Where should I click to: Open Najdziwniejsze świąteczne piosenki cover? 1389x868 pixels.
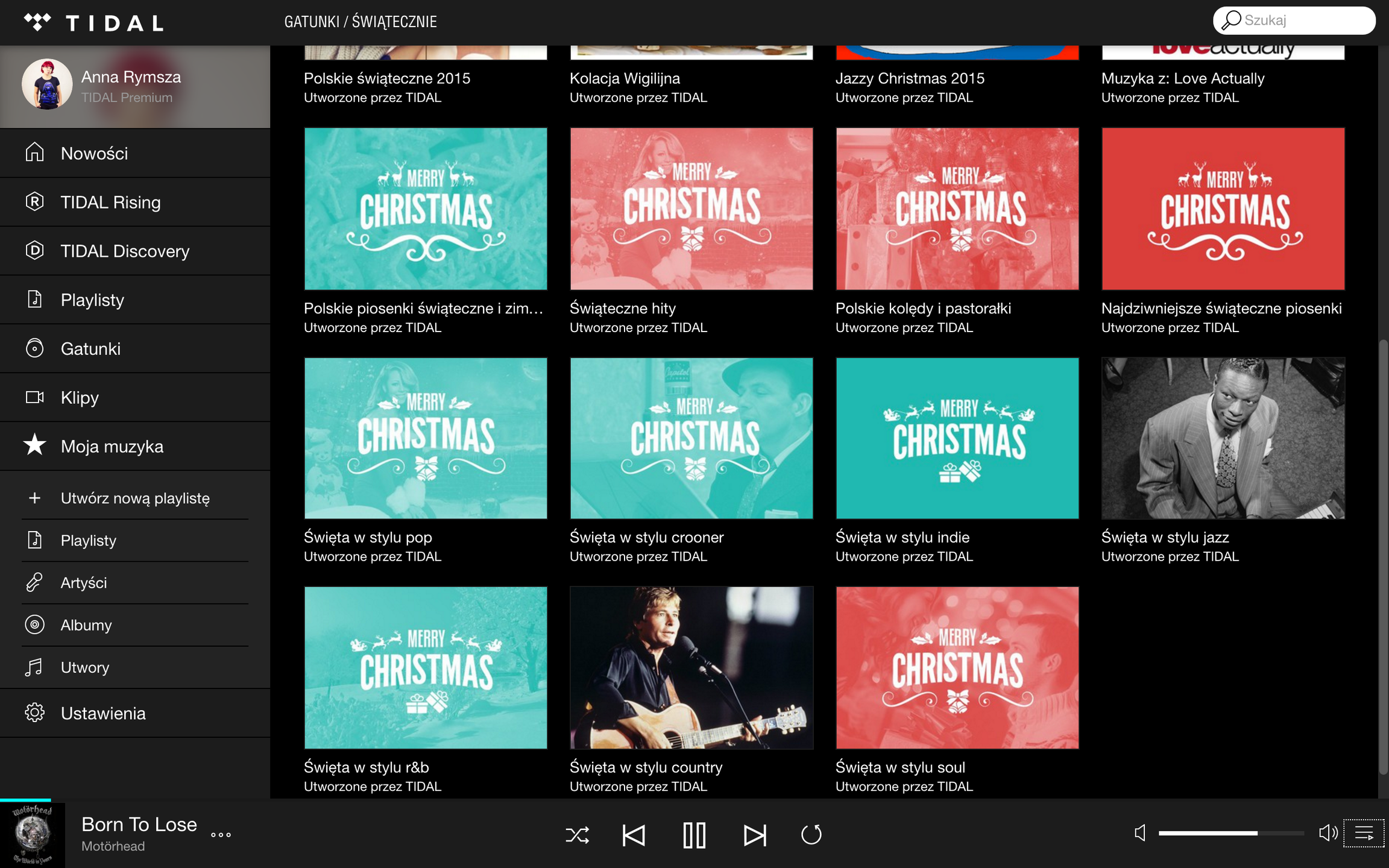(1223, 209)
